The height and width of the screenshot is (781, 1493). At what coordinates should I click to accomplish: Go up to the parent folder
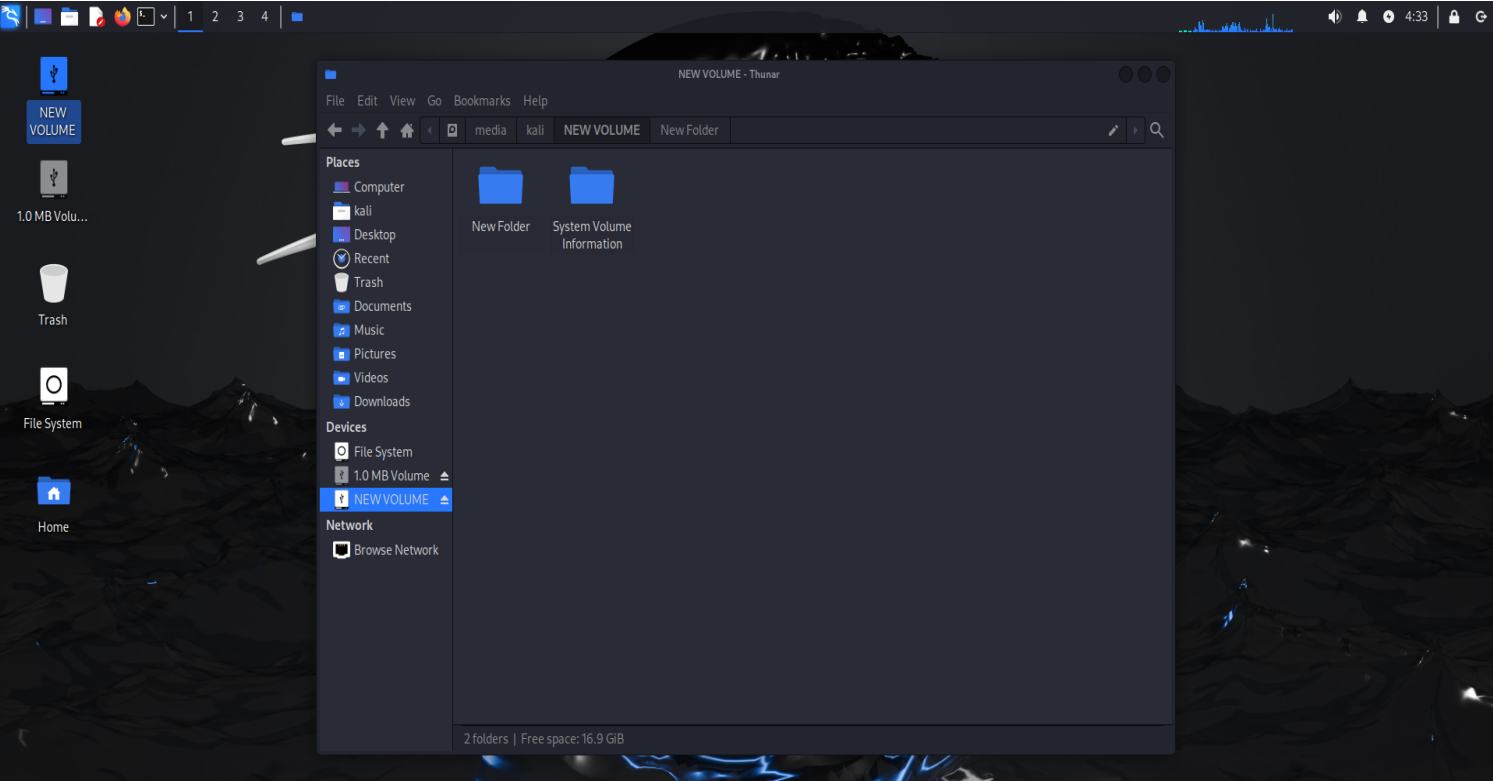pos(382,130)
